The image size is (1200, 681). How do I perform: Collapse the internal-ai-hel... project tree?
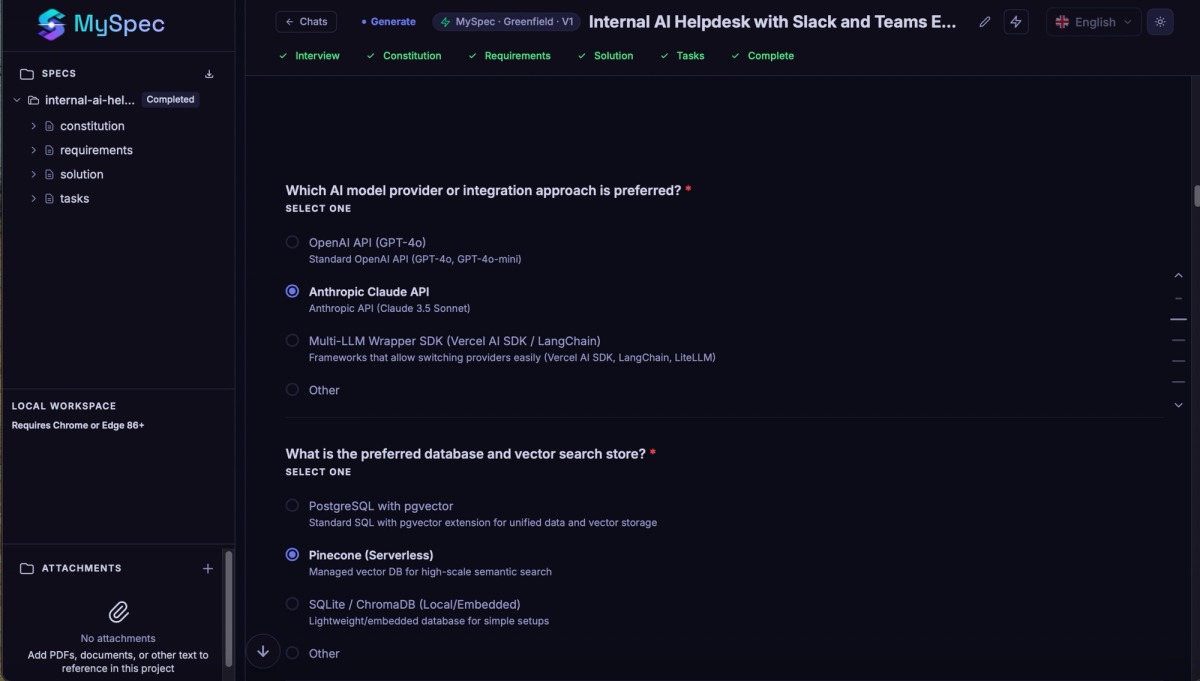pyautogui.click(x=17, y=100)
